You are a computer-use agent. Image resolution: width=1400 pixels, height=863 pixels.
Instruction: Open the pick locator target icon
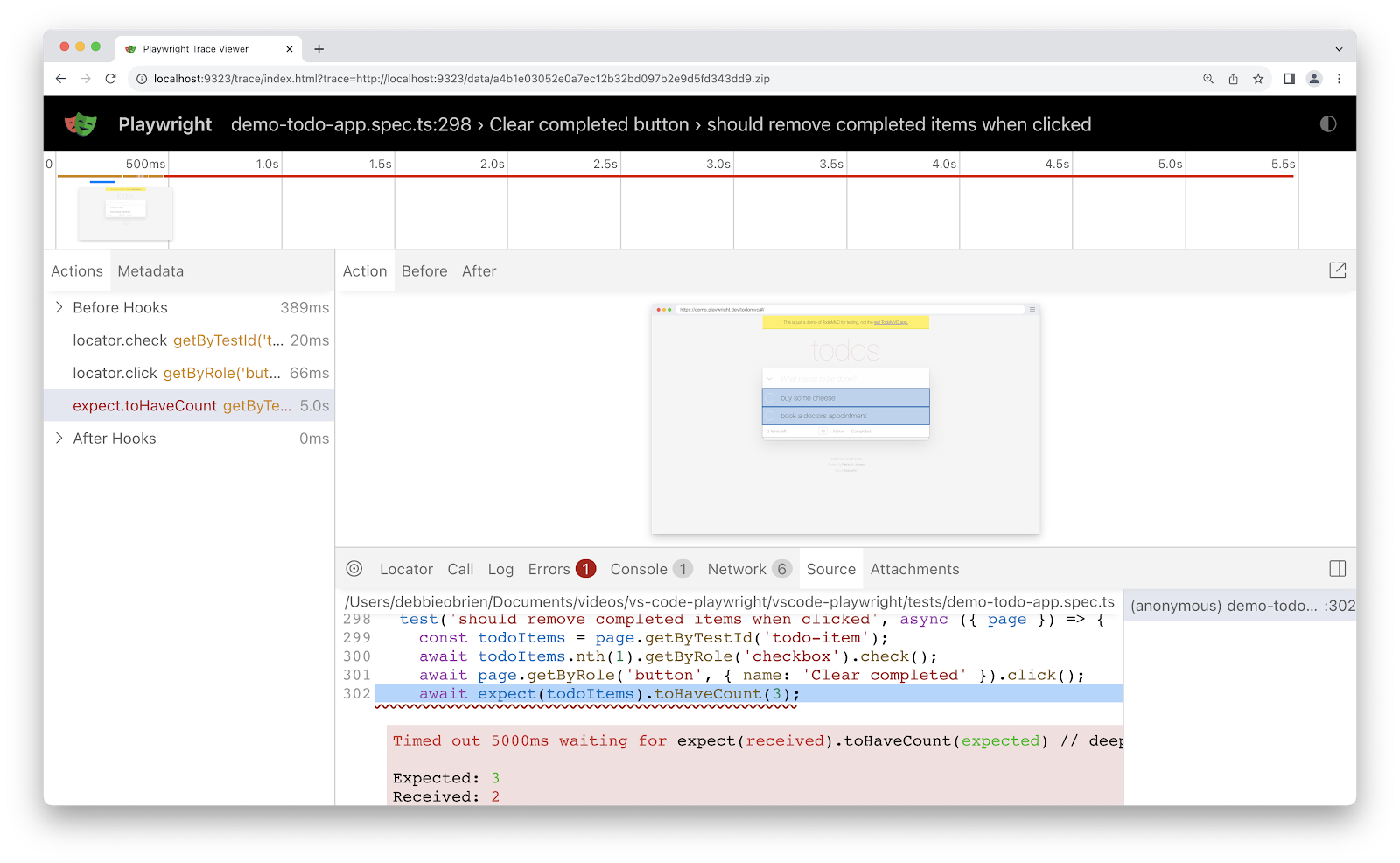353,569
